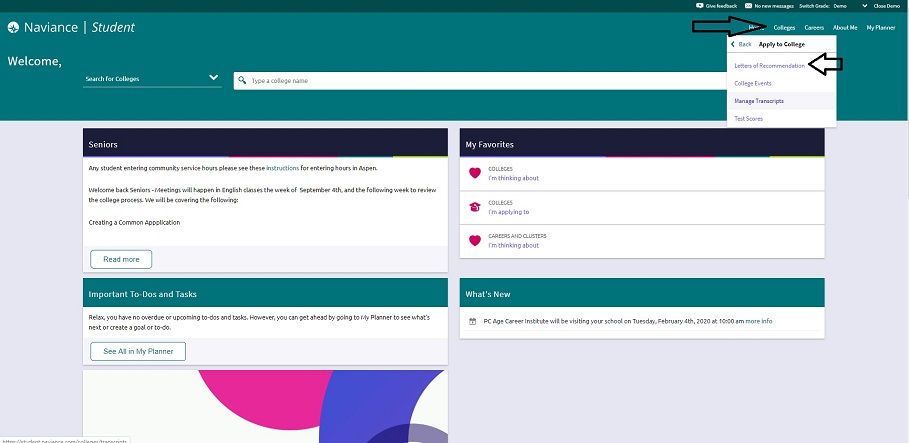Click the Naviance compass logo icon
Viewport: 909px width, 443px height.
point(13,27)
